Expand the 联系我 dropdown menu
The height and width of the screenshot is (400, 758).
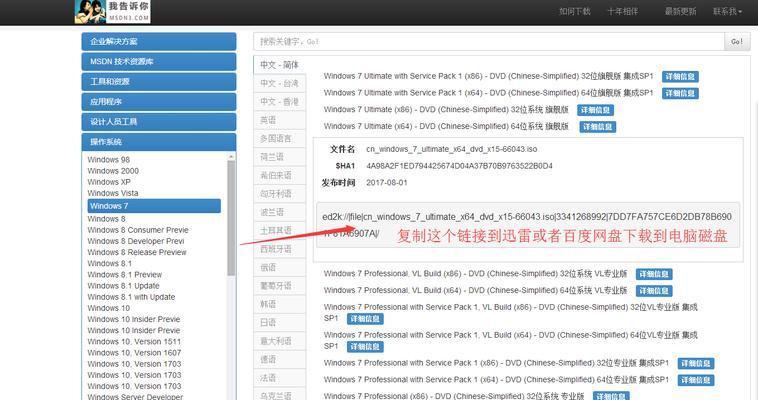727,11
